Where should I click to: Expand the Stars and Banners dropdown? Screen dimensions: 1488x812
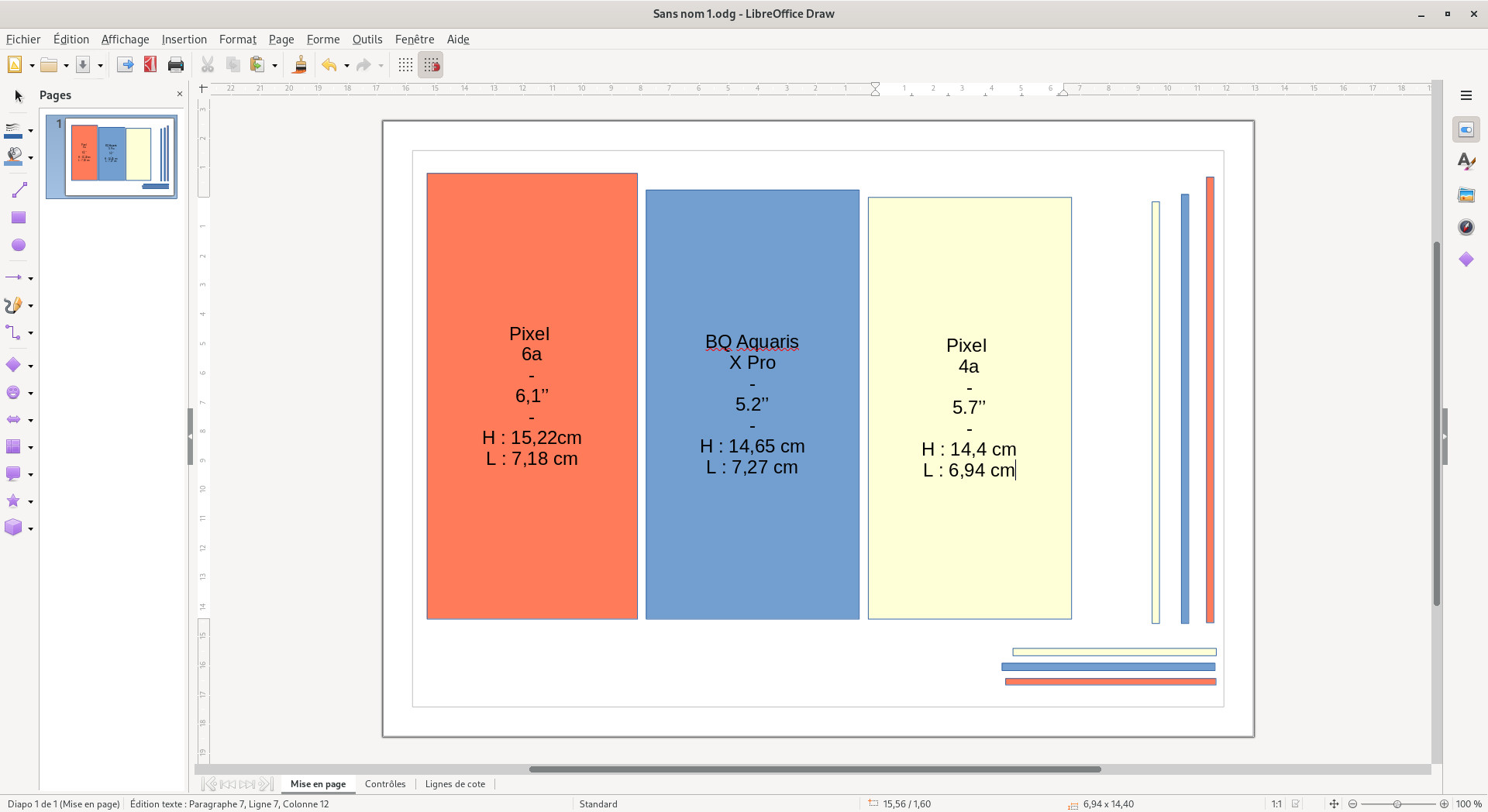(x=30, y=501)
